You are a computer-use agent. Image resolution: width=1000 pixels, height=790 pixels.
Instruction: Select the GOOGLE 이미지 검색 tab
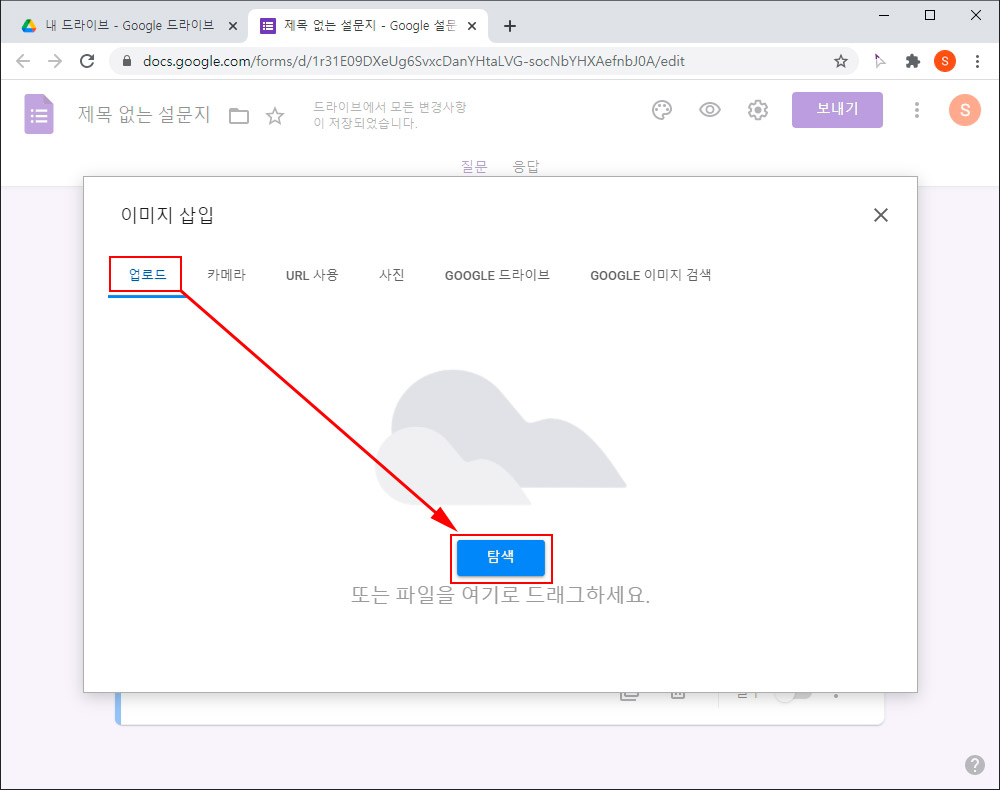(x=652, y=274)
